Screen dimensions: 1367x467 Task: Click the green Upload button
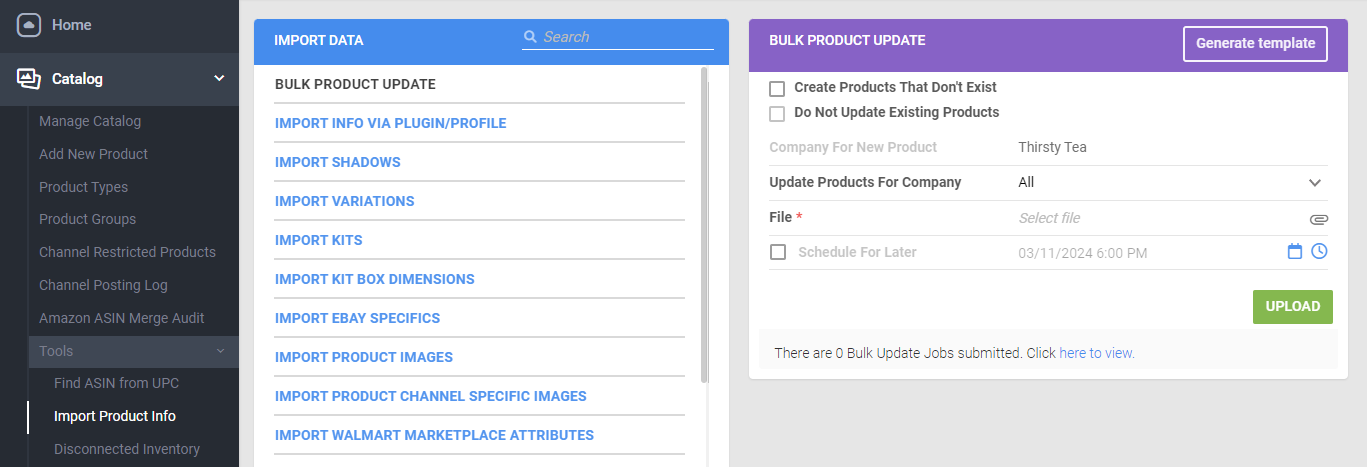pyautogui.click(x=1293, y=306)
